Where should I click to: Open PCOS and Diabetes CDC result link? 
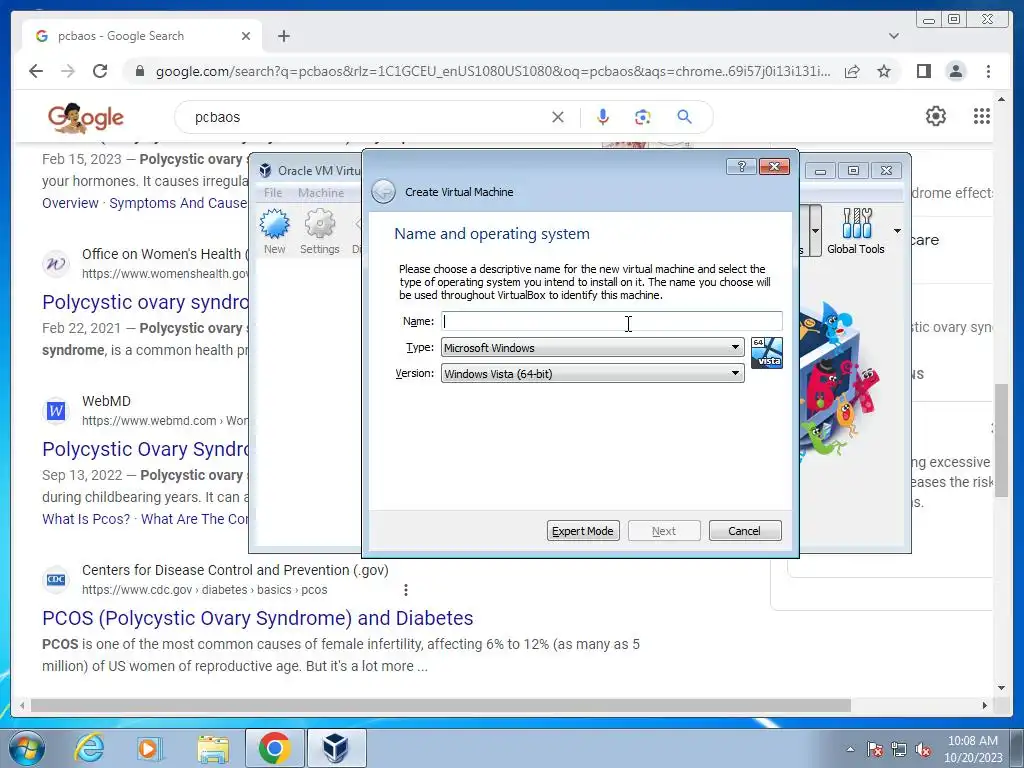coord(257,618)
